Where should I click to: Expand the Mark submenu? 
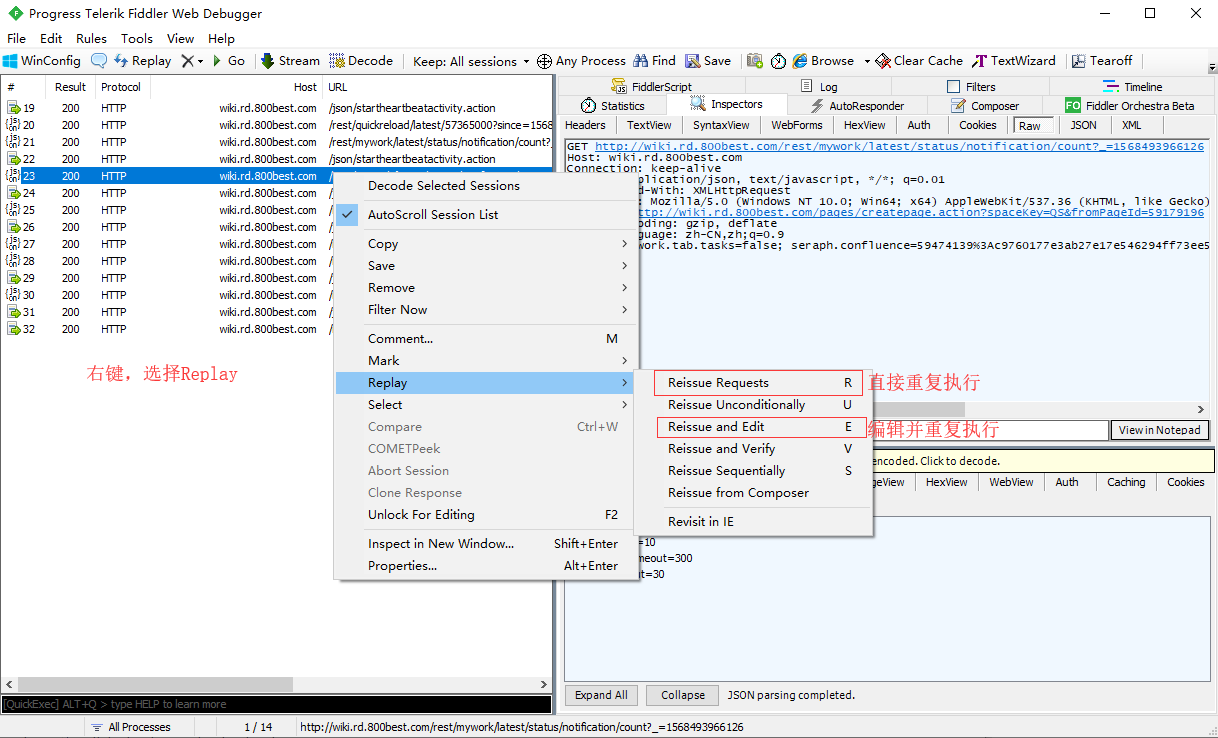484,361
